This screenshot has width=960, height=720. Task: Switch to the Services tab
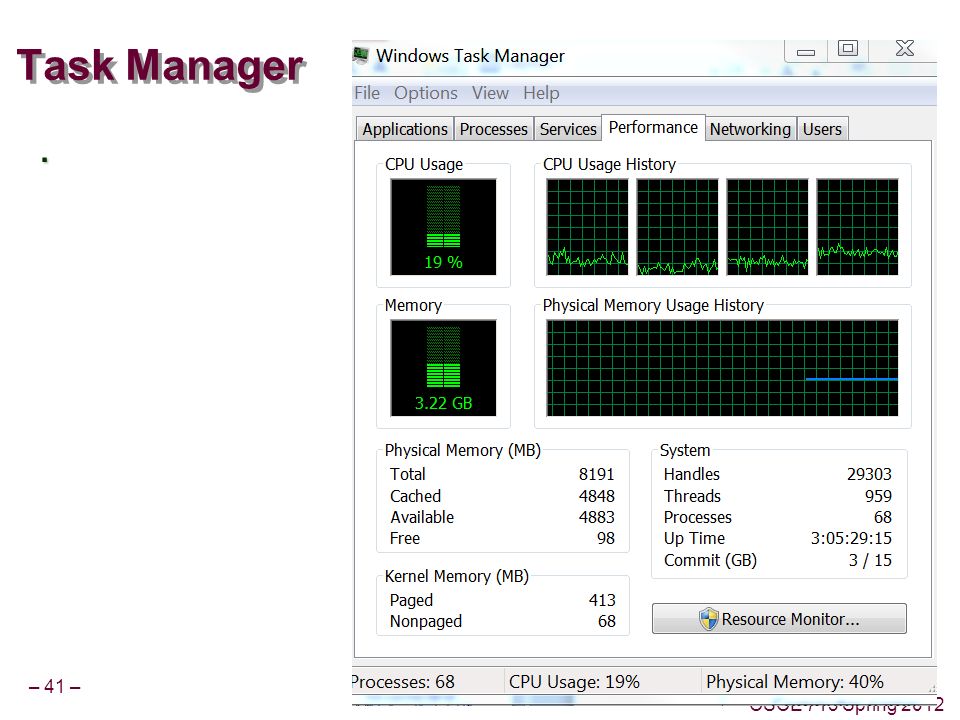point(568,129)
